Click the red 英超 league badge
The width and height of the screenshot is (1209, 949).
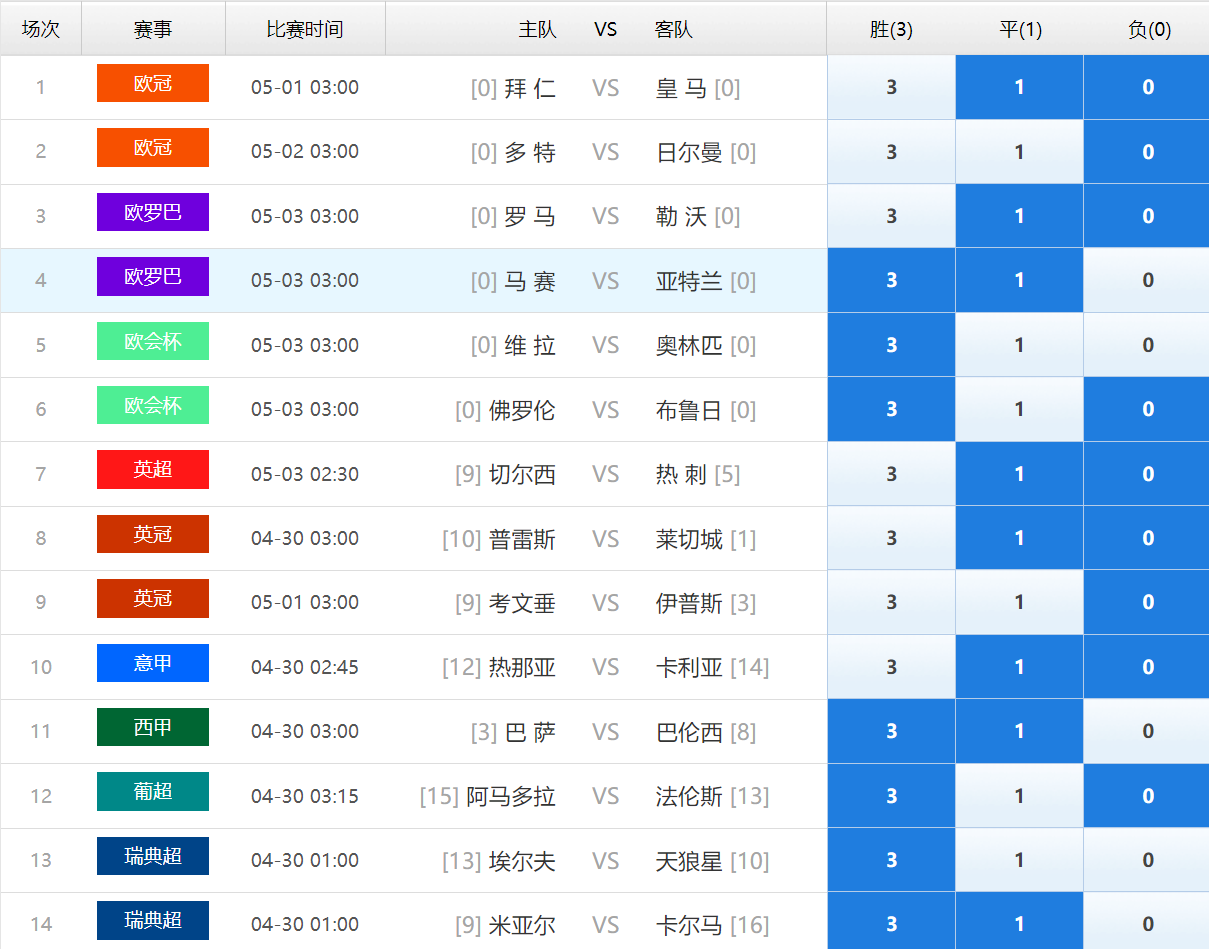click(x=153, y=469)
